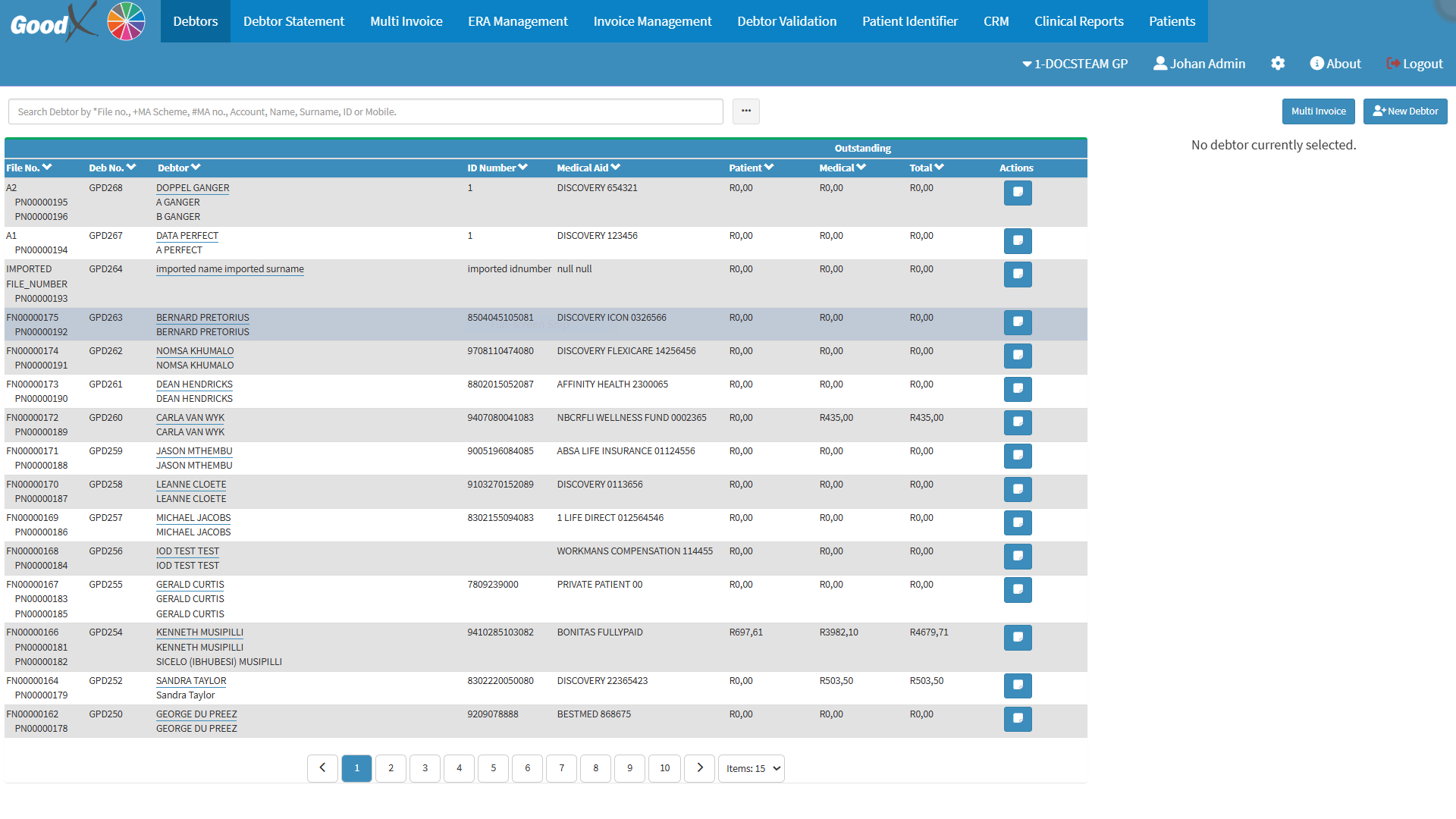Expand 1-DOCSTEAM GP practice selector
This screenshot has height=819, width=1456.
click(x=1075, y=64)
